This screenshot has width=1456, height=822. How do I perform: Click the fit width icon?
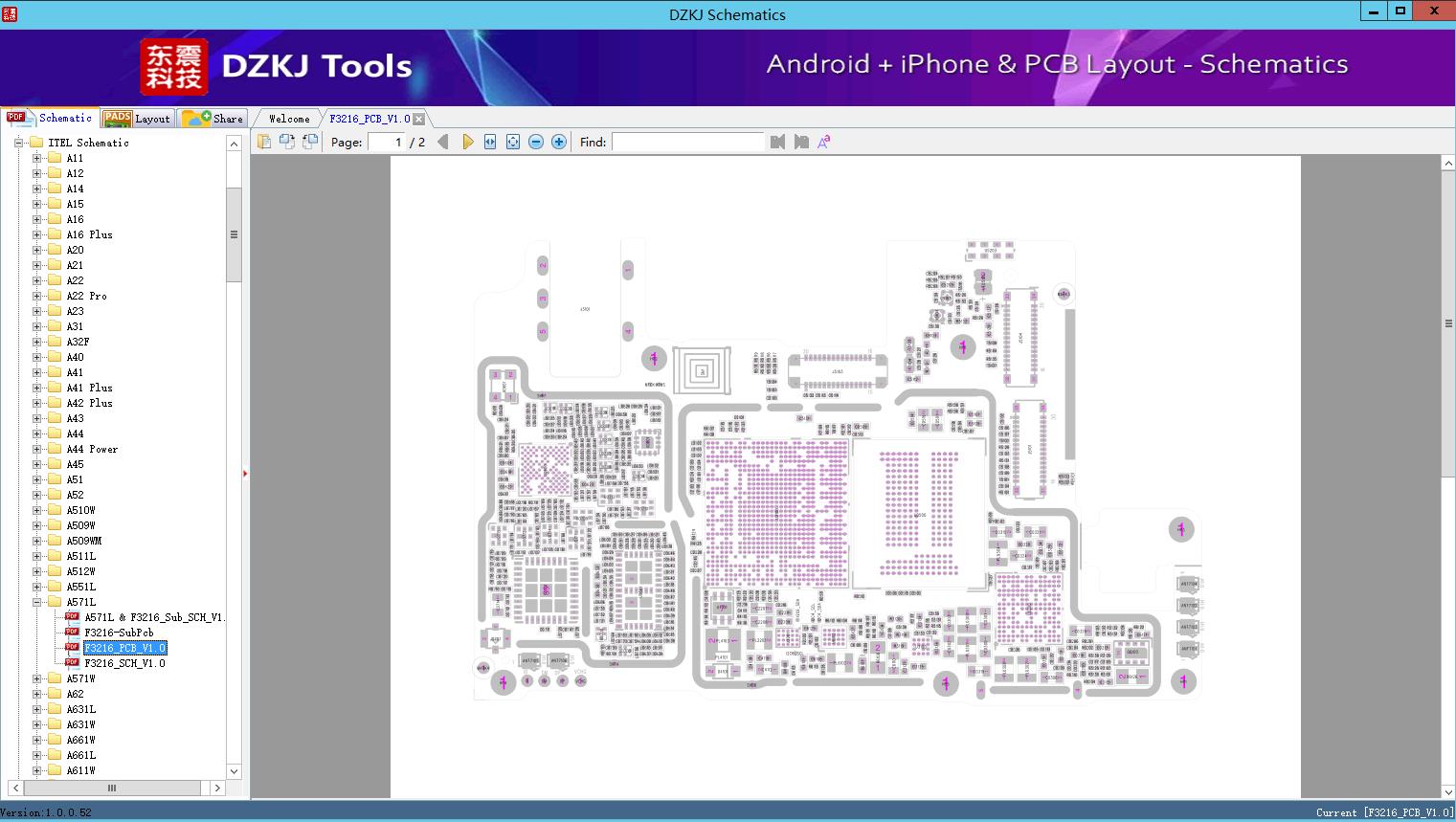[490, 142]
